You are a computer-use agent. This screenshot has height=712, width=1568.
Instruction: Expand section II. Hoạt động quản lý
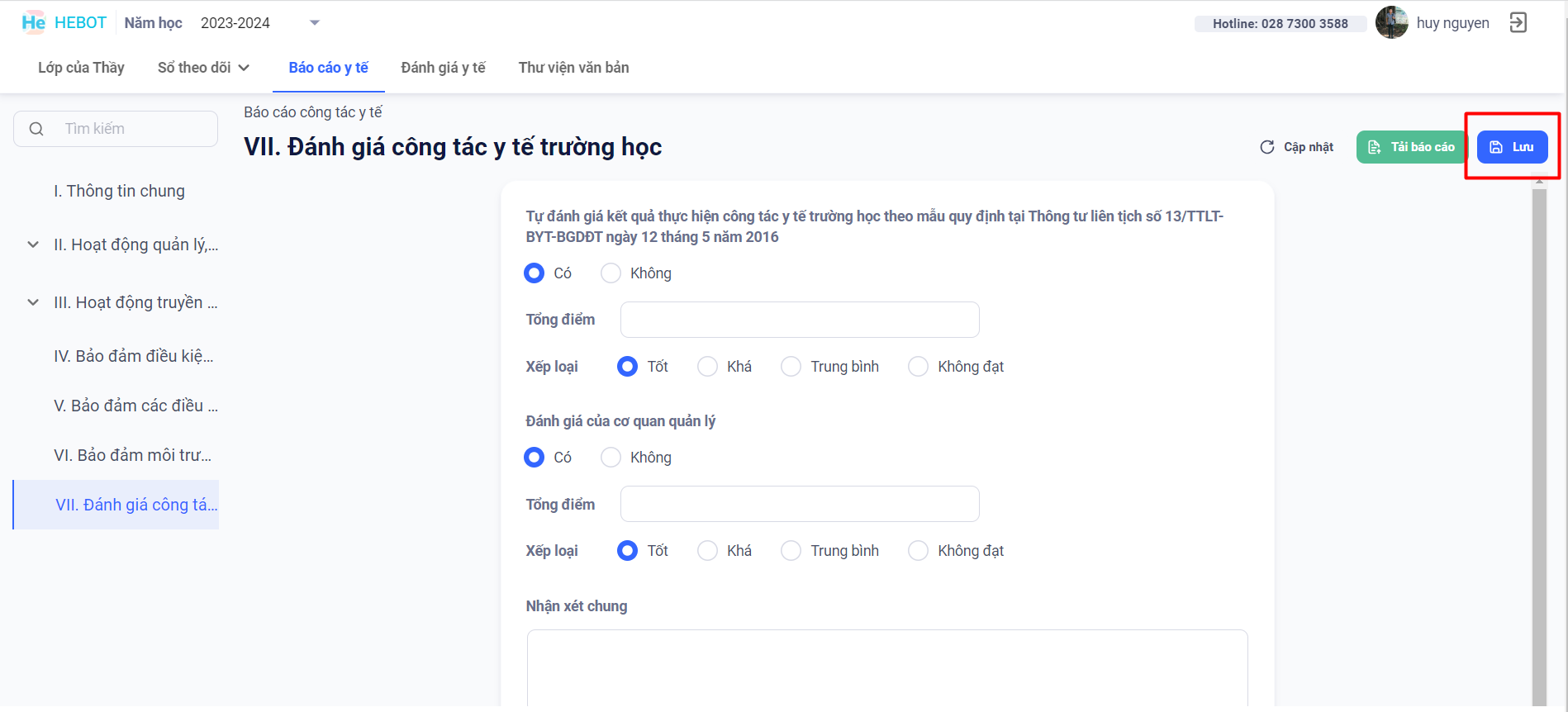[x=33, y=244]
